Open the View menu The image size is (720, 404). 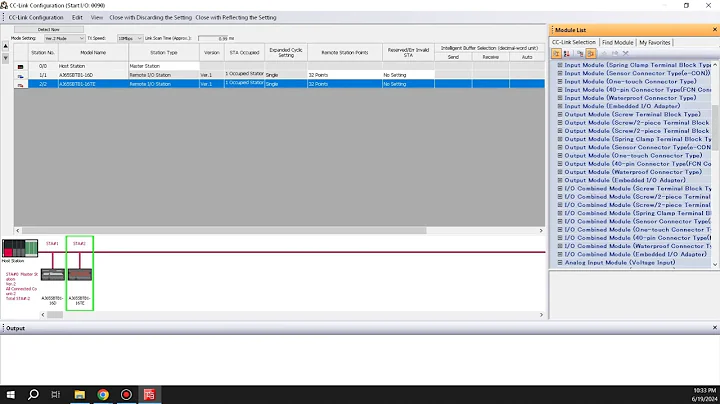coord(96,17)
